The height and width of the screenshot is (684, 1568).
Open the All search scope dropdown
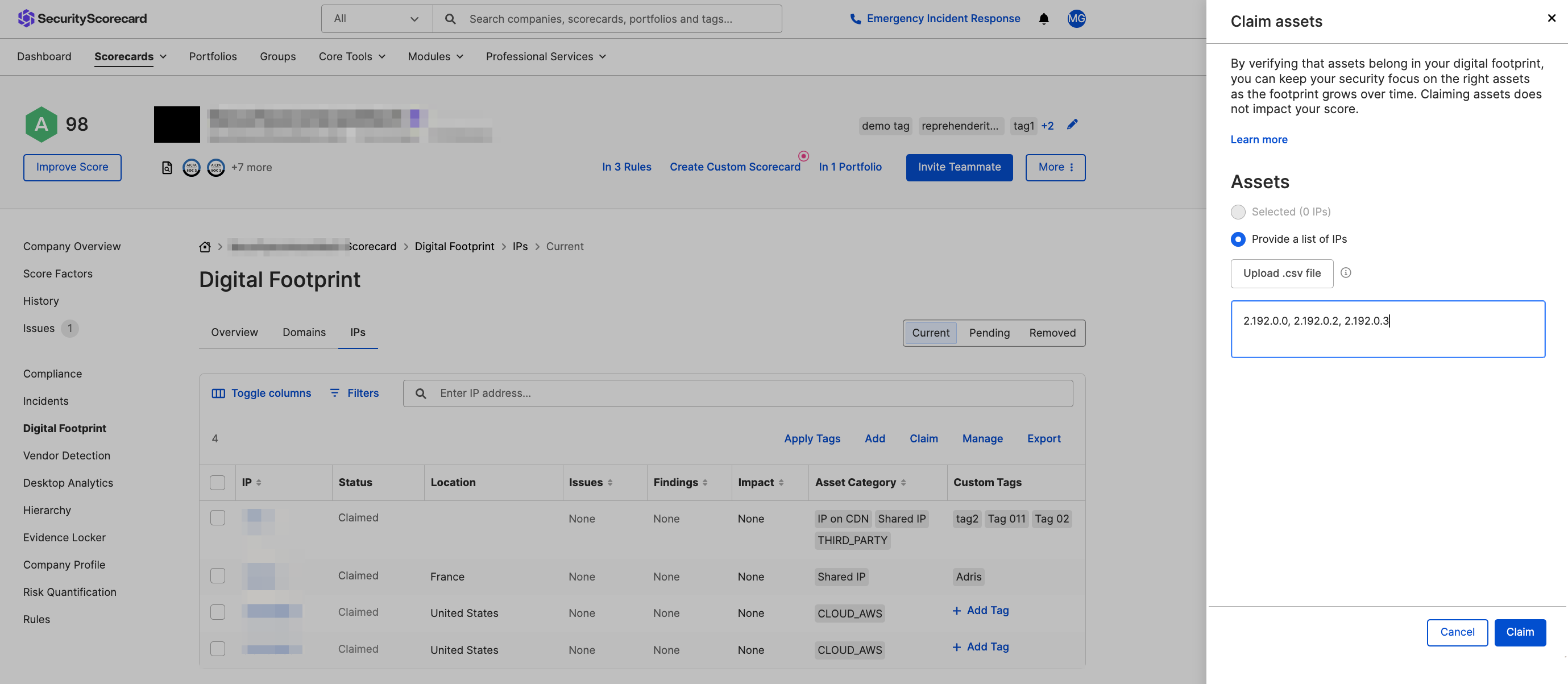377,19
